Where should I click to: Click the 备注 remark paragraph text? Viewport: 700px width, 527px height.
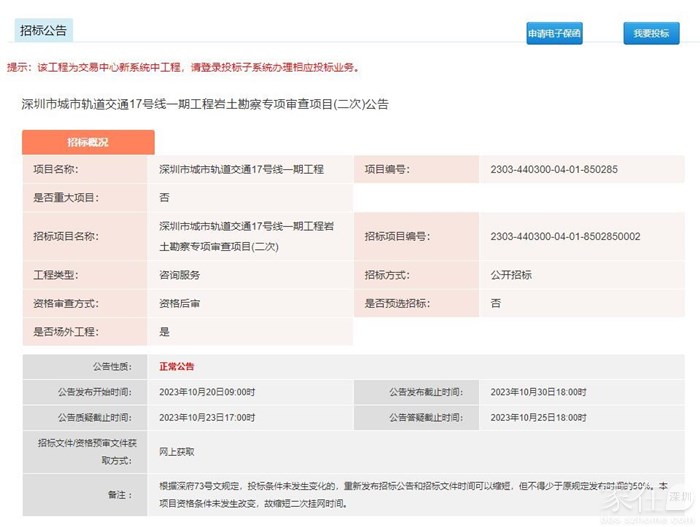(410, 493)
